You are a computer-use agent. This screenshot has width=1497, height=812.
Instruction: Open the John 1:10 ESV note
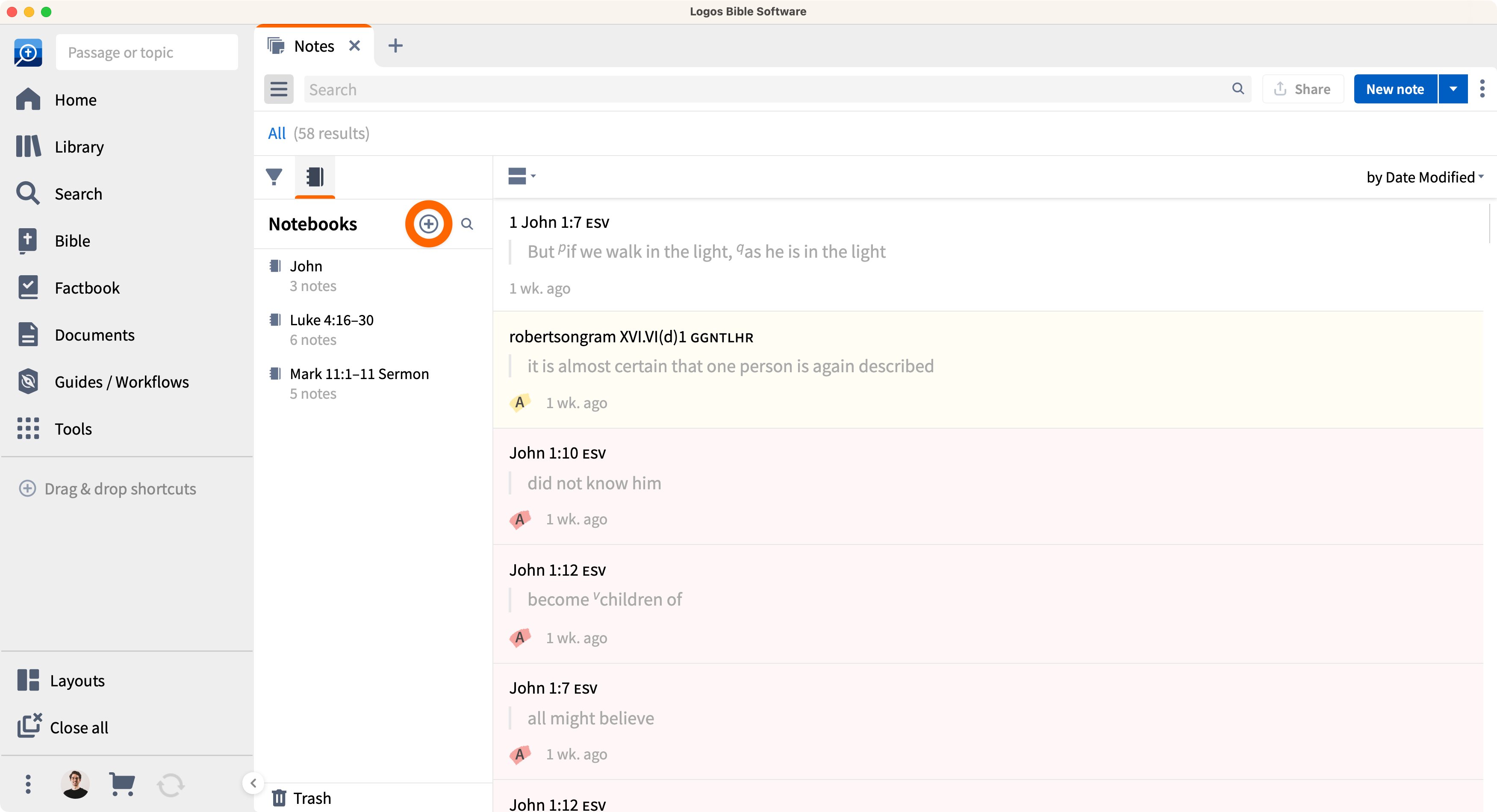tap(988, 487)
